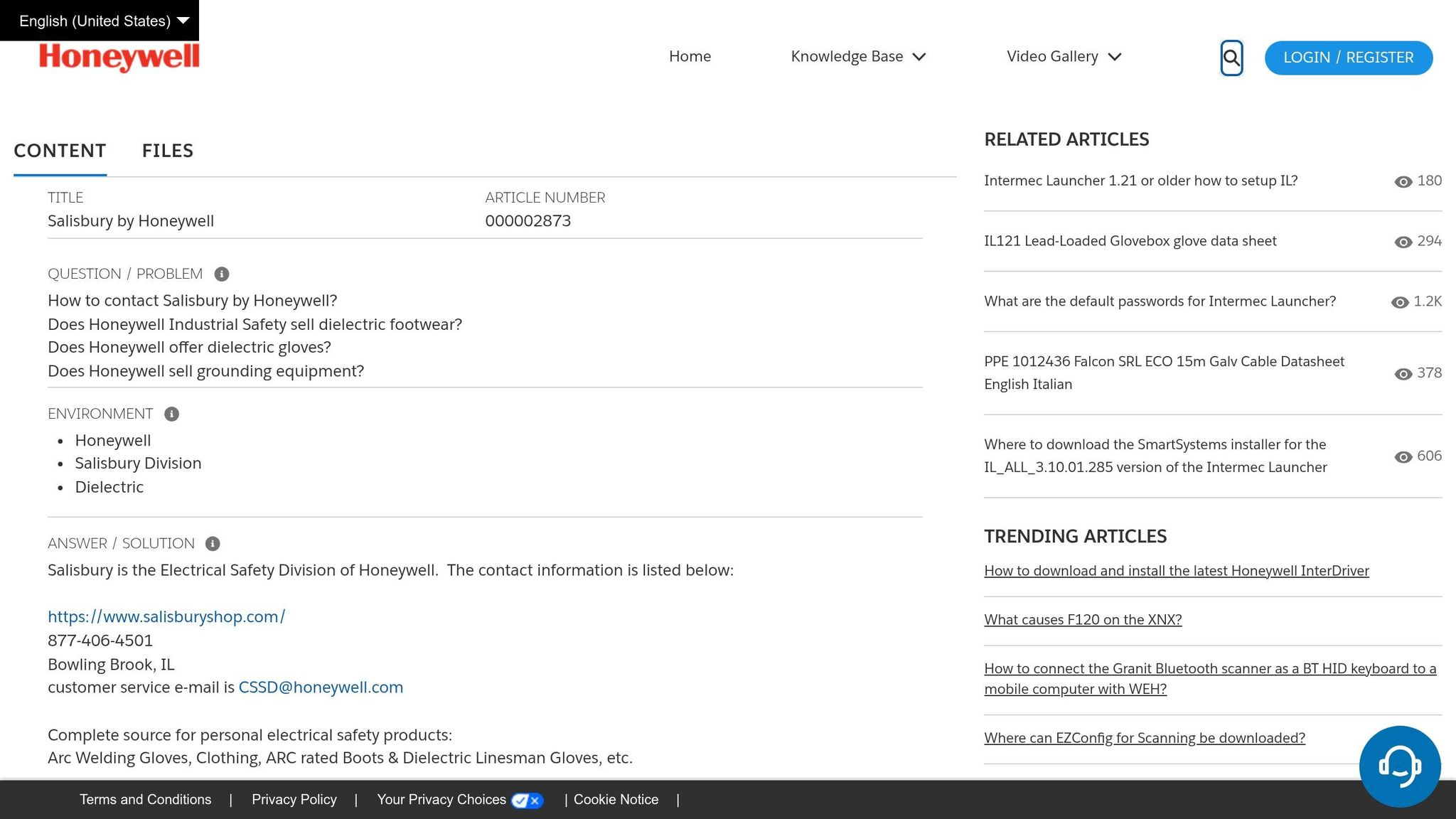Image resolution: width=1456 pixels, height=819 pixels.
Task: Click the eye icon next to 294 views
Action: pos(1403,242)
